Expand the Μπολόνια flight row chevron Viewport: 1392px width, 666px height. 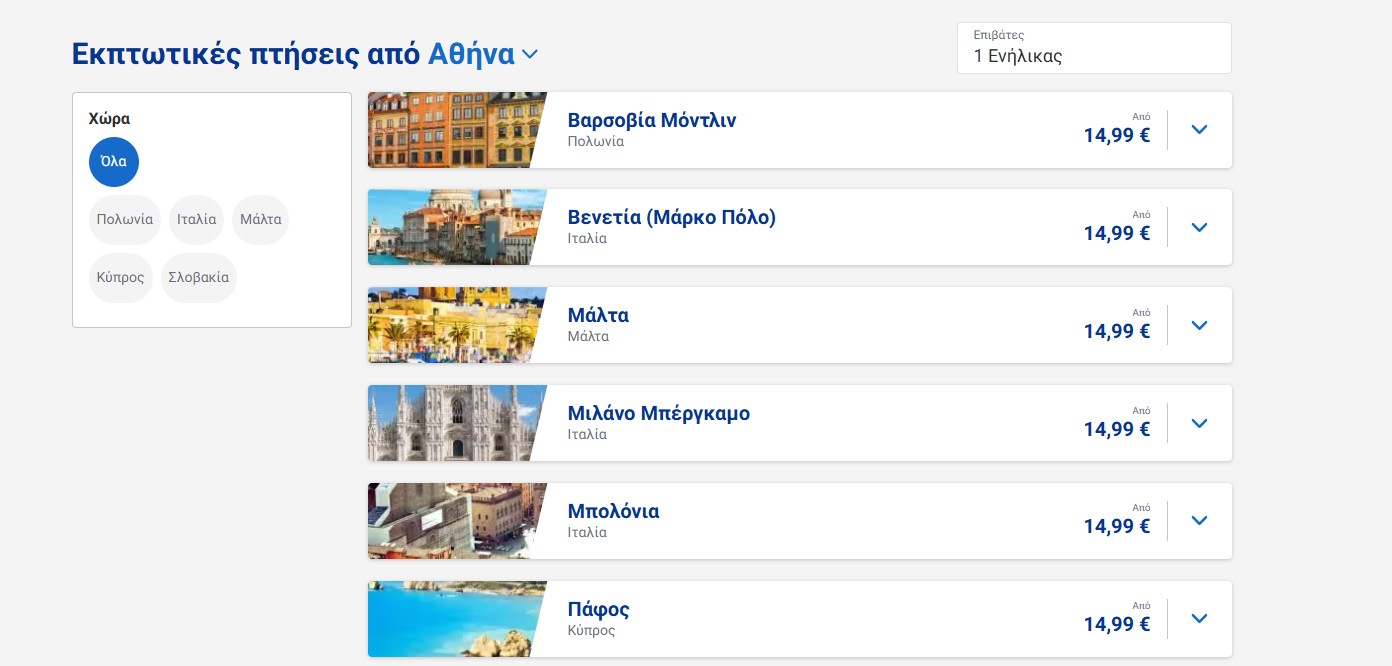point(1200,521)
